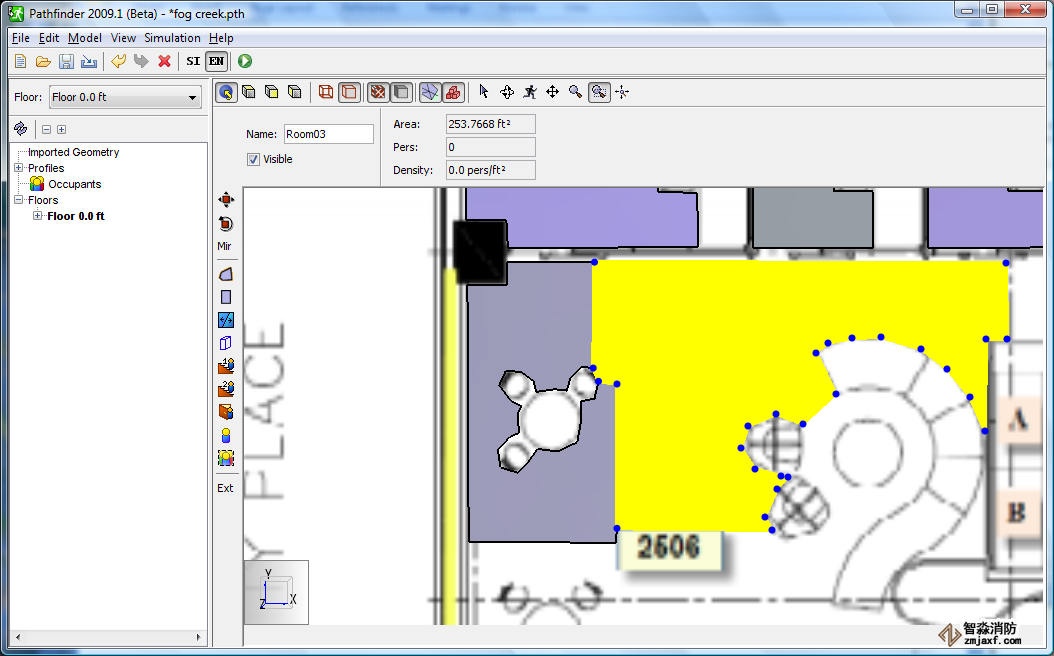This screenshot has height=656, width=1054.
Task: Select the Add Polygonal Room tool
Action: click(226, 274)
